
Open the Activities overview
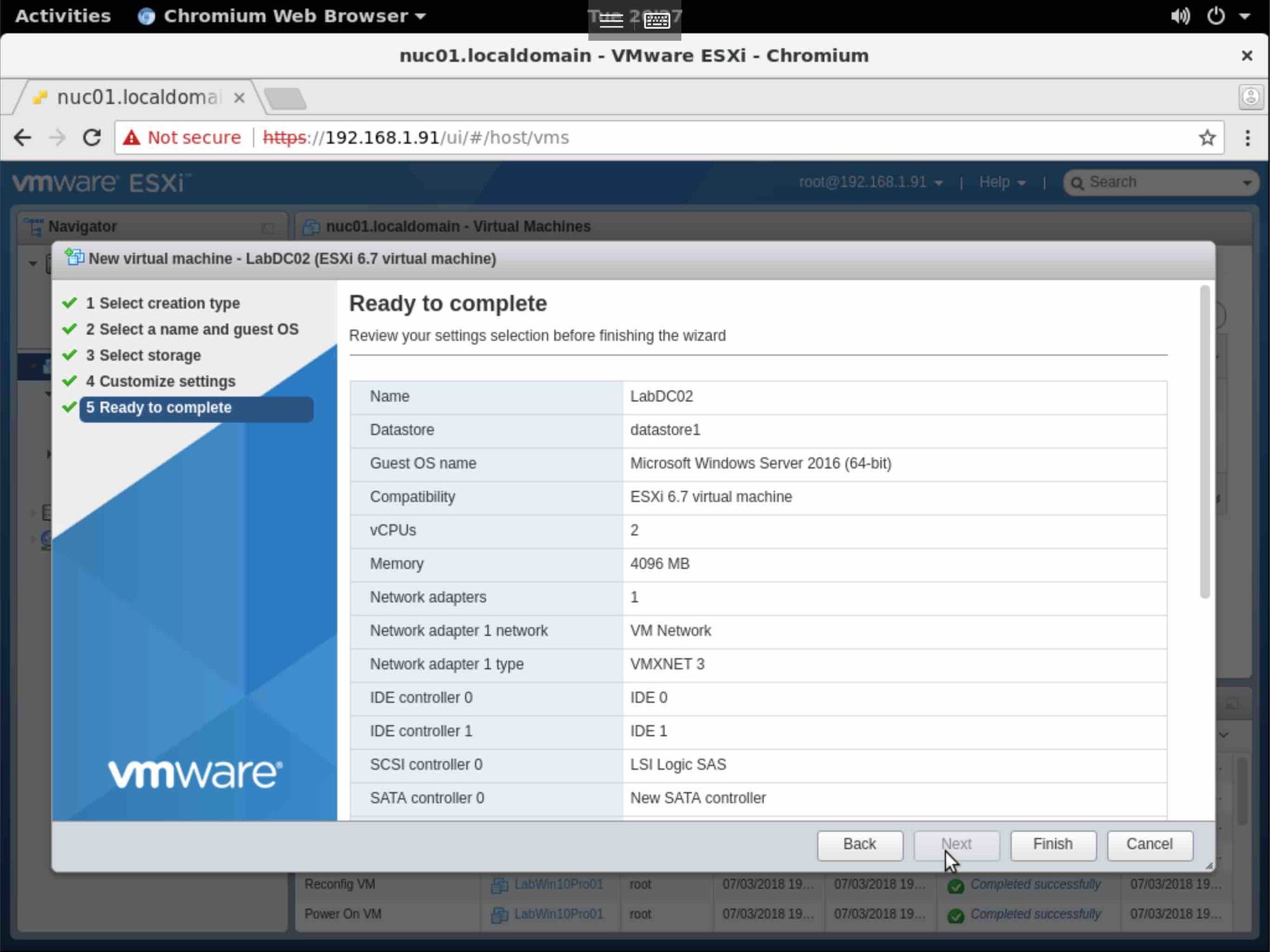[x=63, y=16]
